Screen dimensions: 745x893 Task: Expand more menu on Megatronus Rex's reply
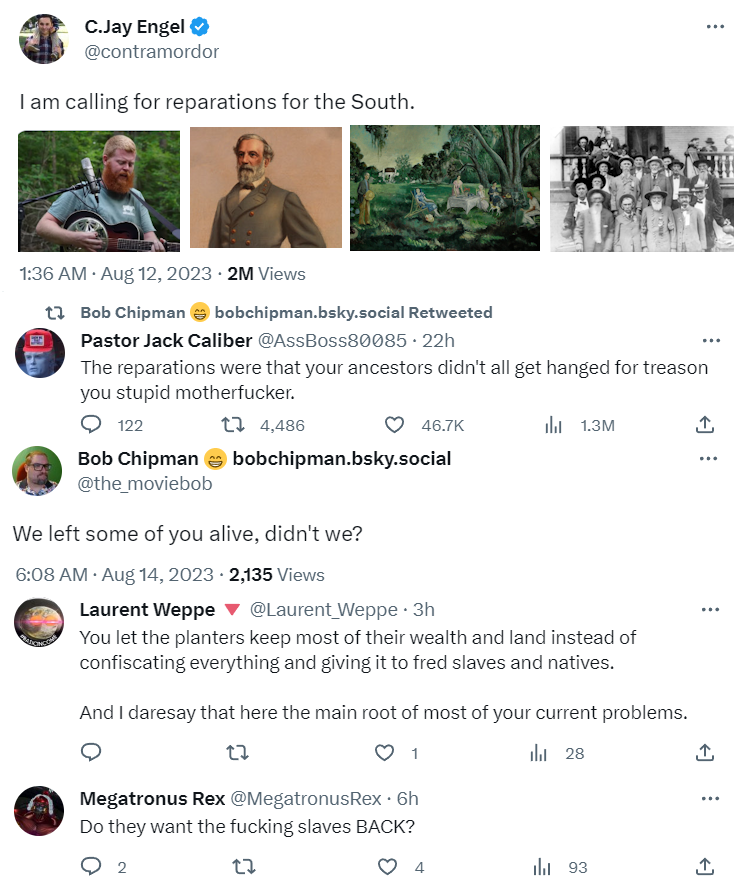click(x=711, y=799)
